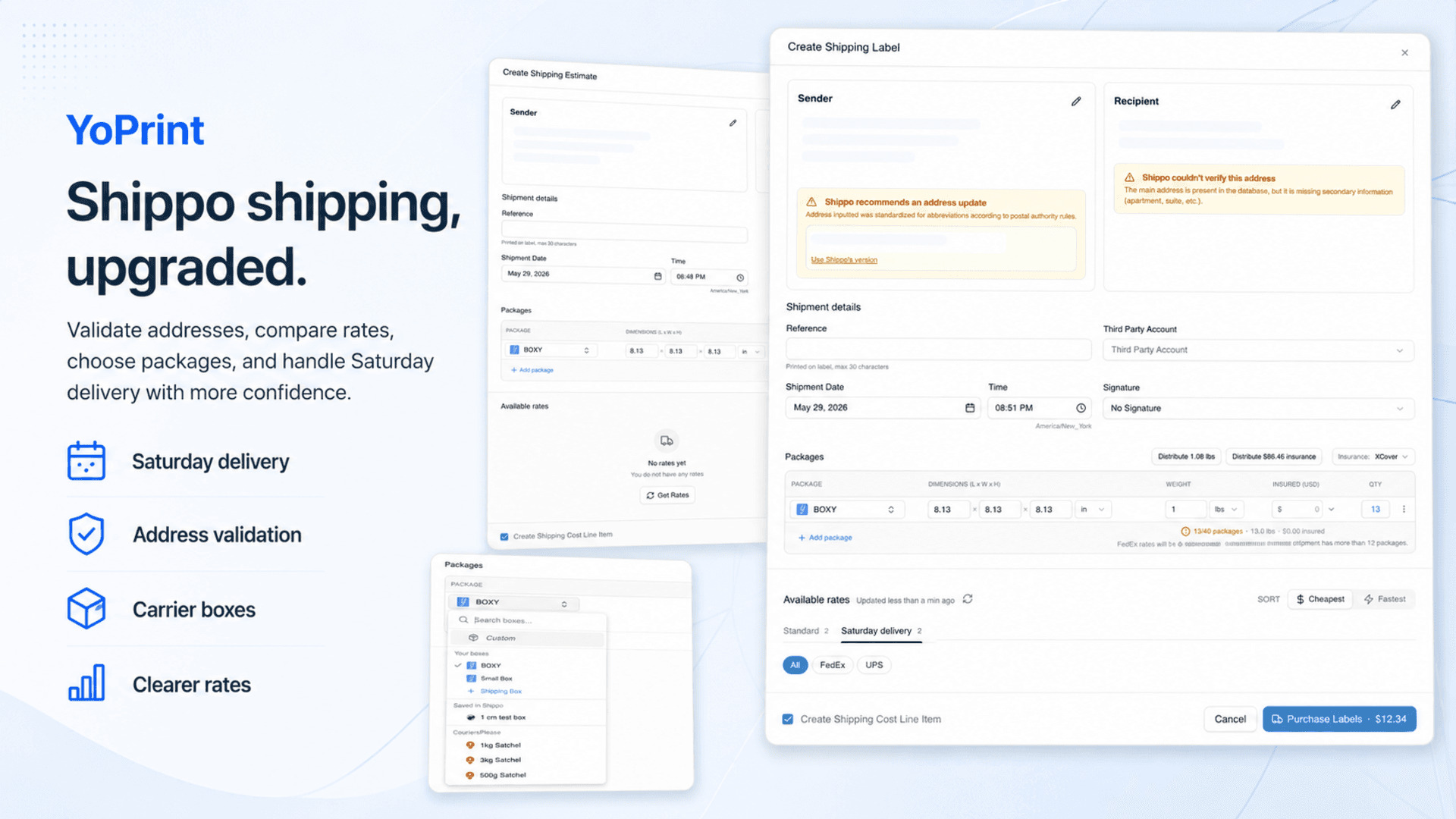Image resolution: width=1456 pixels, height=819 pixels.
Task: Click the search icon in box picker
Action: tap(463, 620)
